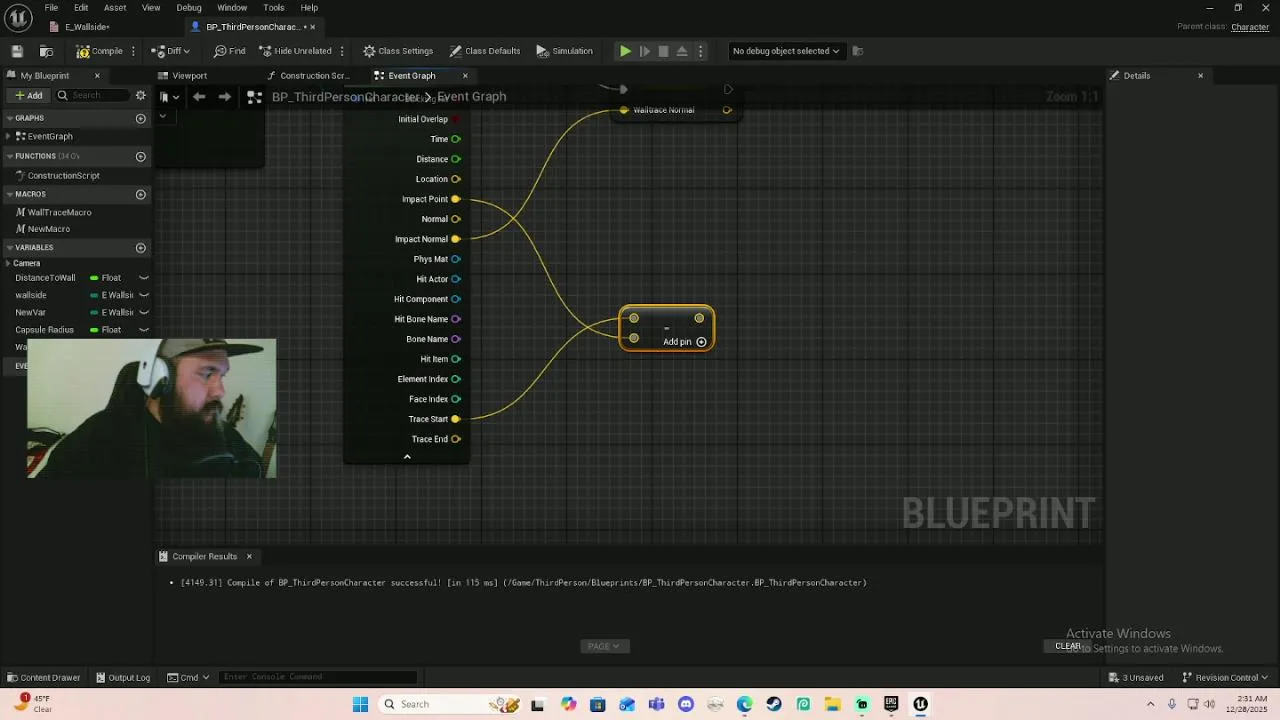The height and width of the screenshot is (720, 1280).
Task: Open the Tools menu
Action: click(274, 8)
